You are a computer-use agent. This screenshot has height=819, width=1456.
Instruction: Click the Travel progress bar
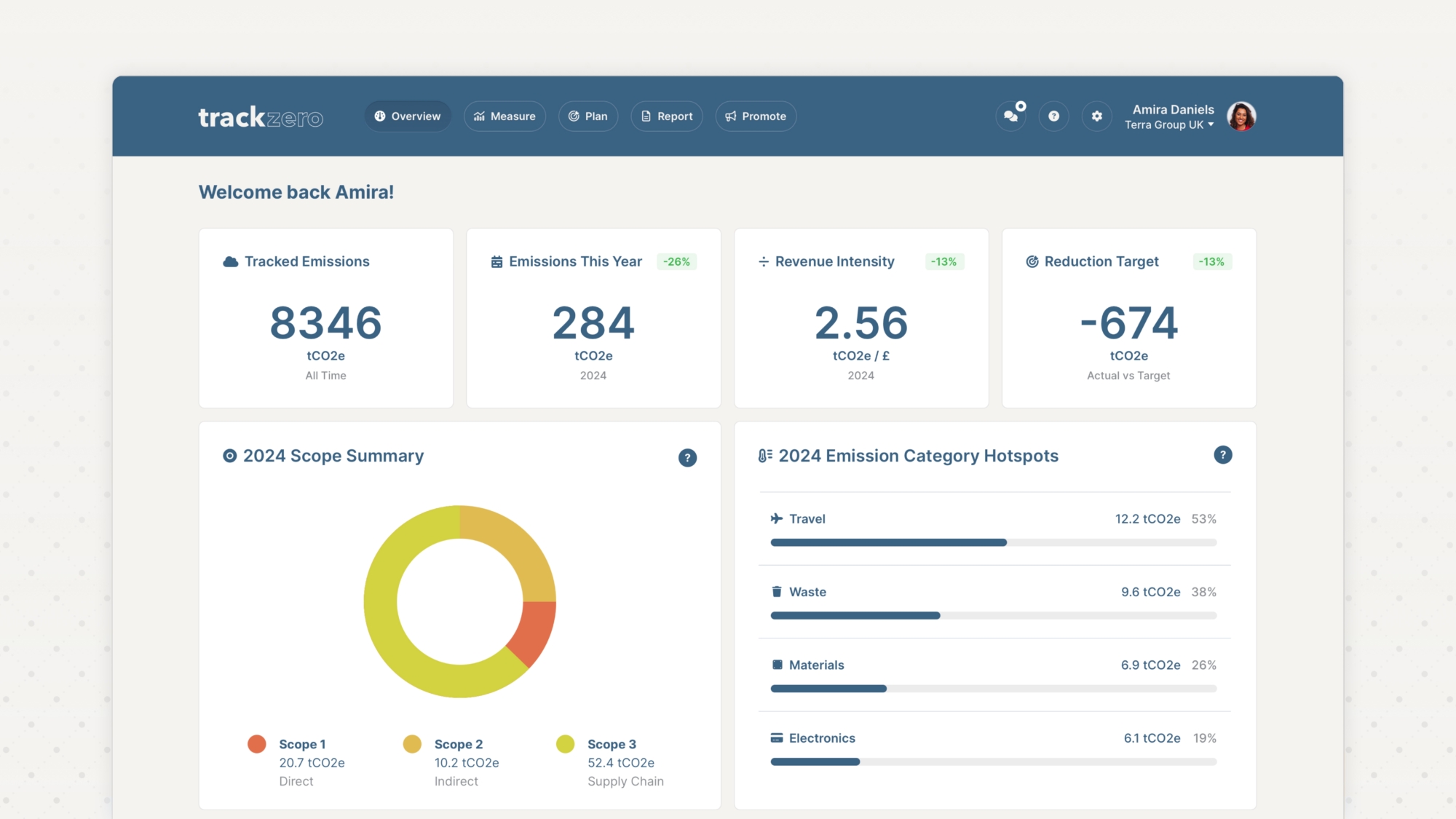tap(993, 542)
